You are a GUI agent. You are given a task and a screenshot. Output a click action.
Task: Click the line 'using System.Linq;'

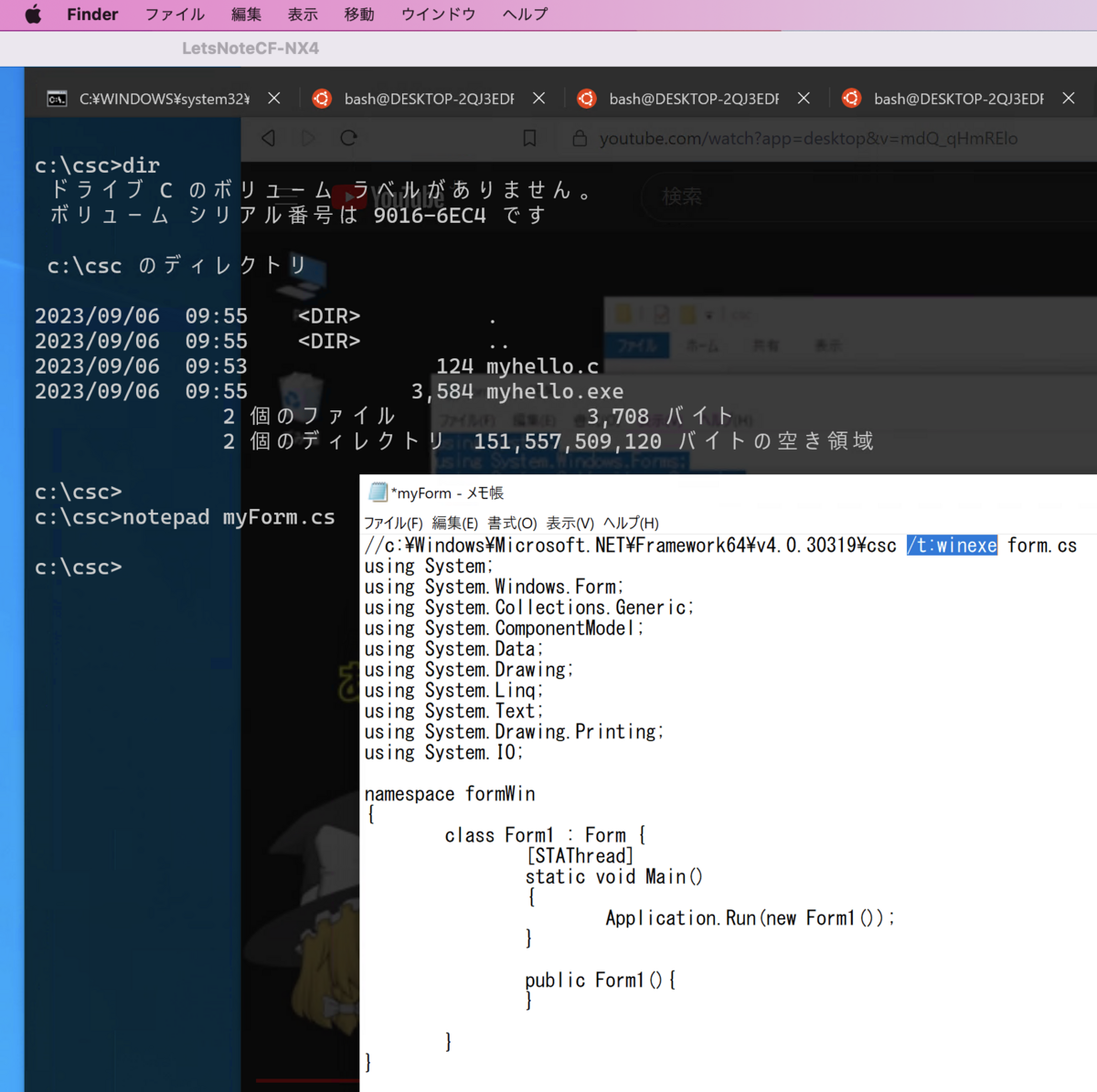point(453,691)
